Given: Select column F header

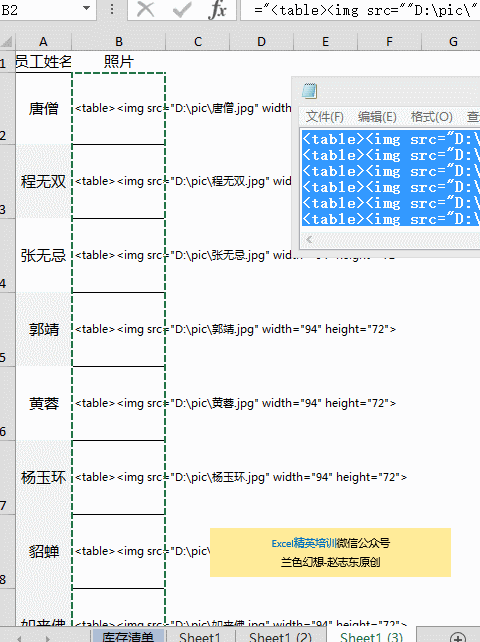Looking at the screenshot, I should 389,42.
